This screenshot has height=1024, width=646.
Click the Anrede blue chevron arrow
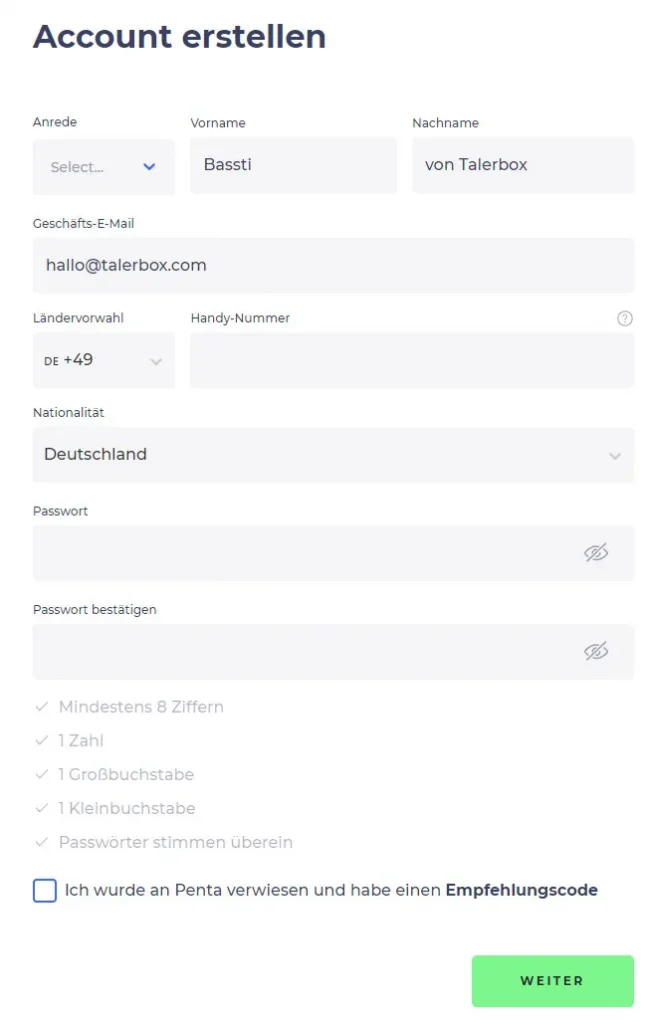[x=149, y=167]
